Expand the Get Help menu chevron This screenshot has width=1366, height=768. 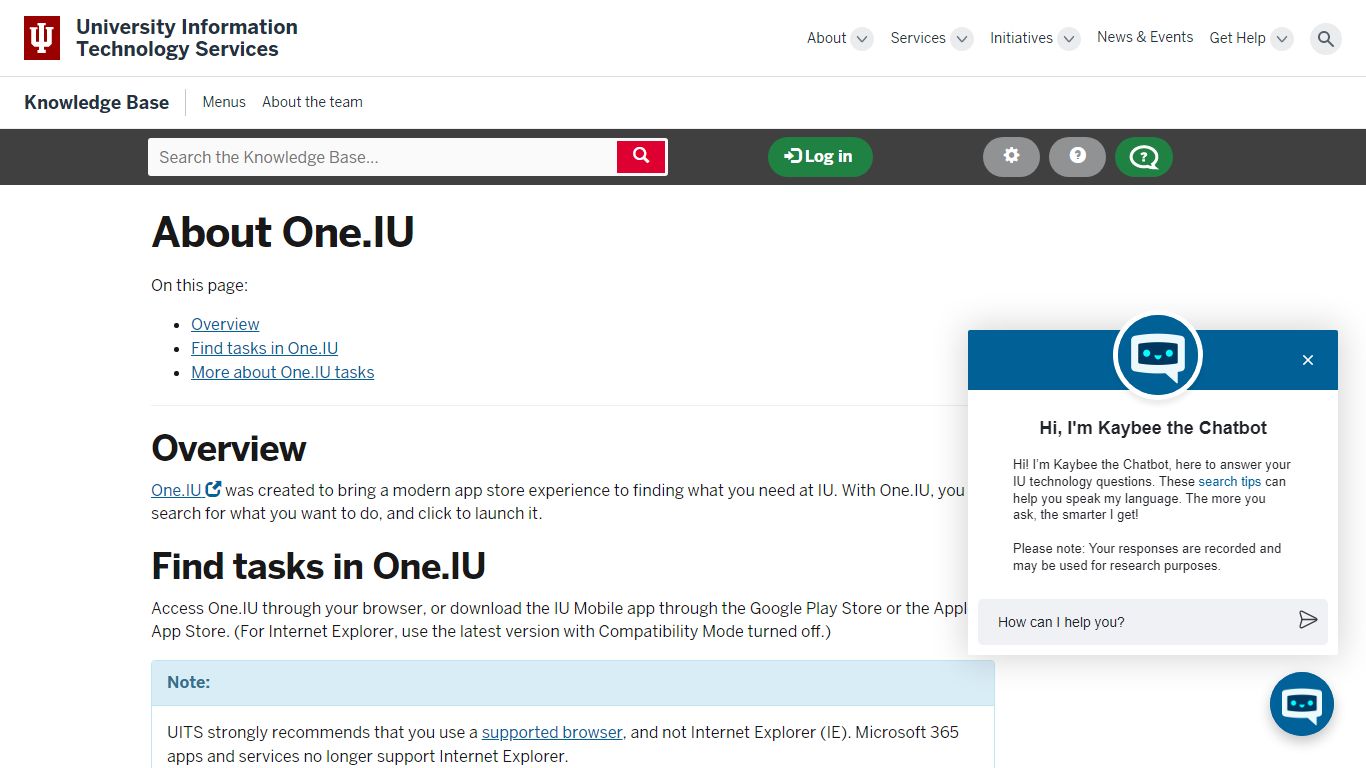pos(1282,39)
